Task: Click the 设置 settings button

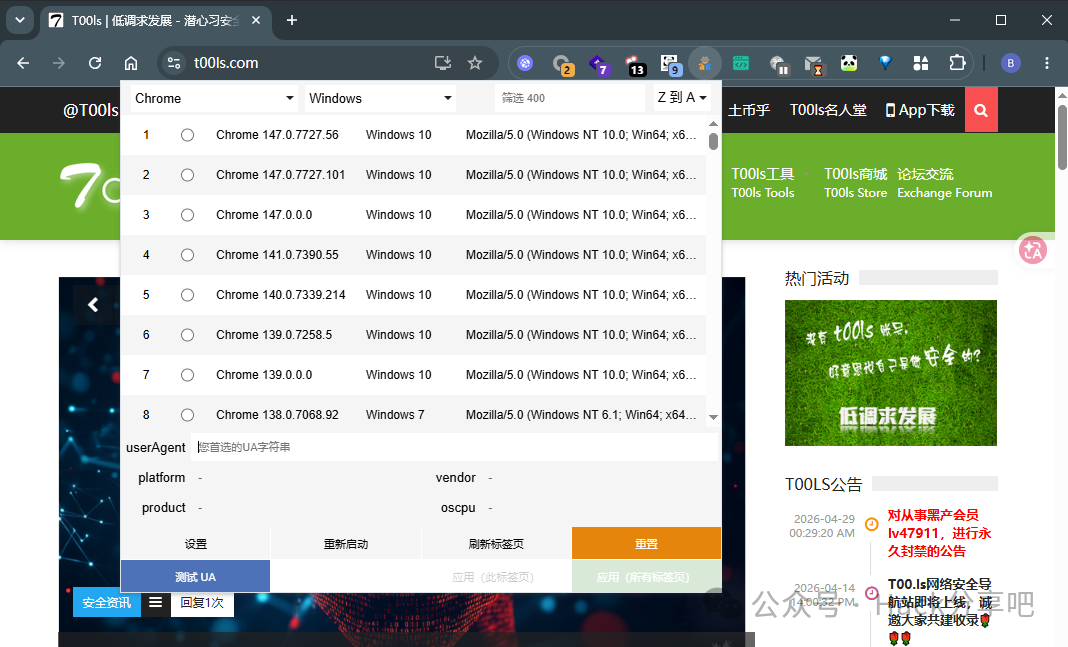Action: (195, 543)
